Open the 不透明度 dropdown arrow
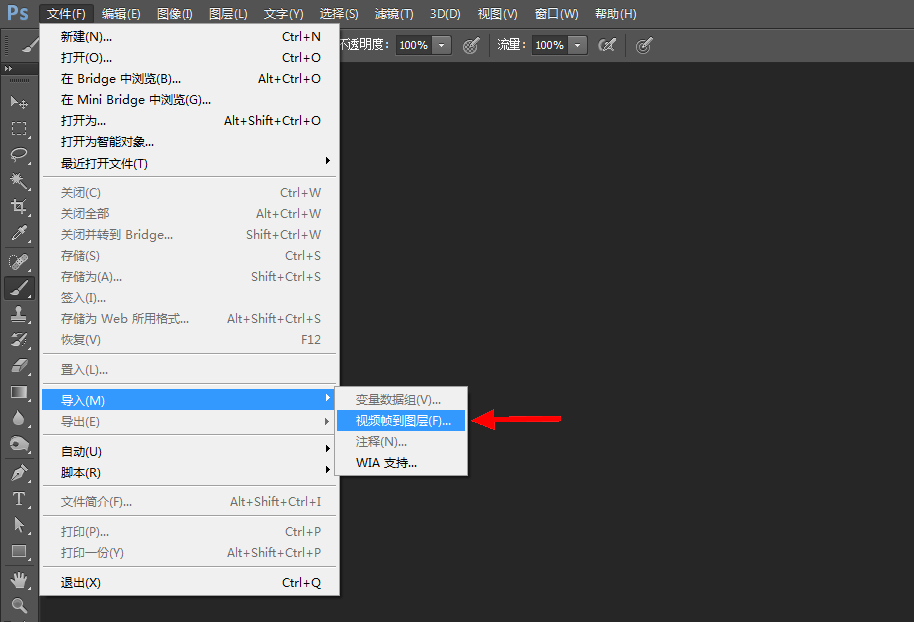The image size is (914, 622). [442, 45]
